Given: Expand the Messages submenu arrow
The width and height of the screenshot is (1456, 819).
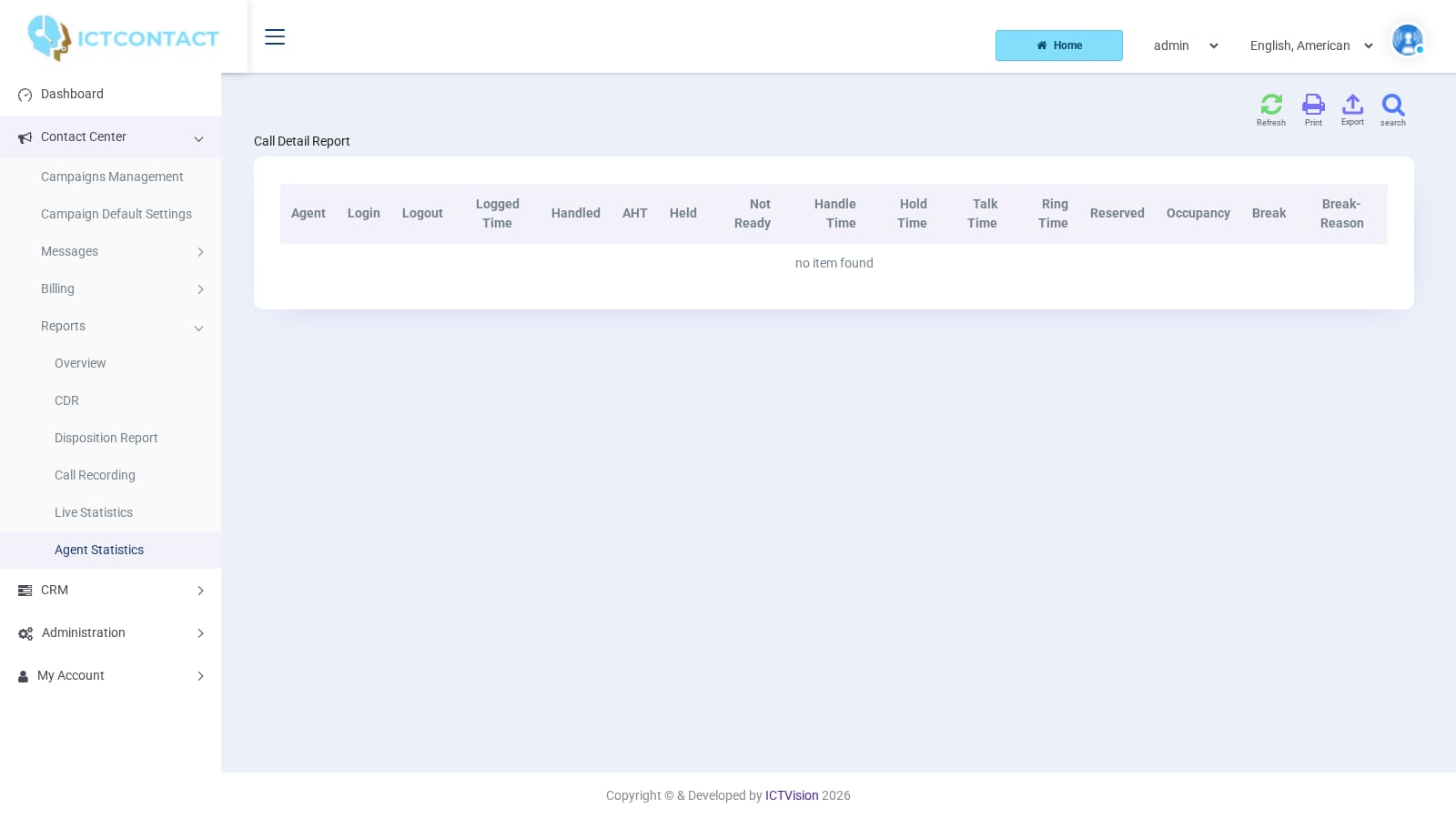Looking at the screenshot, I should pos(200,252).
